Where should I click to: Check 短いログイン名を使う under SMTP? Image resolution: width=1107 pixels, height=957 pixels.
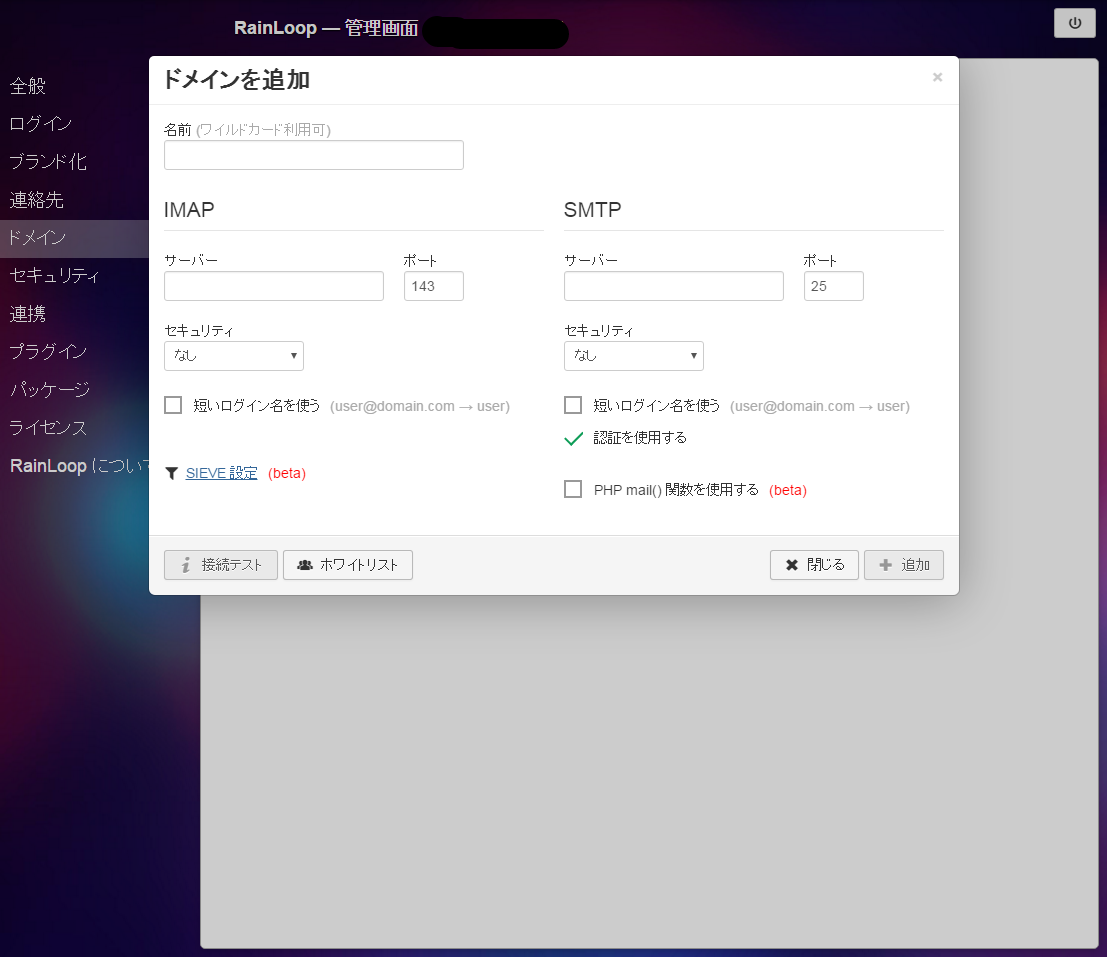coord(572,405)
